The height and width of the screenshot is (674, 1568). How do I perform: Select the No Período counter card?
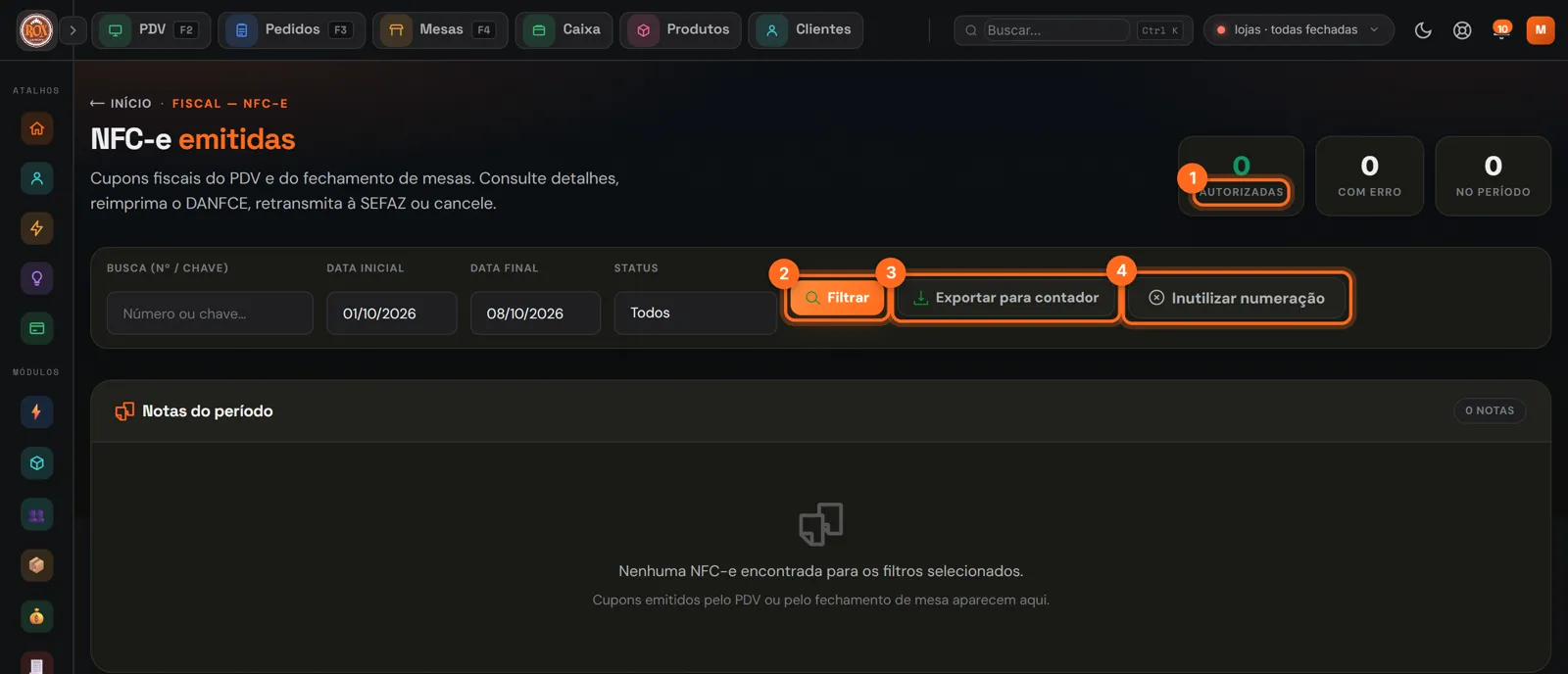click(1493, 176)
